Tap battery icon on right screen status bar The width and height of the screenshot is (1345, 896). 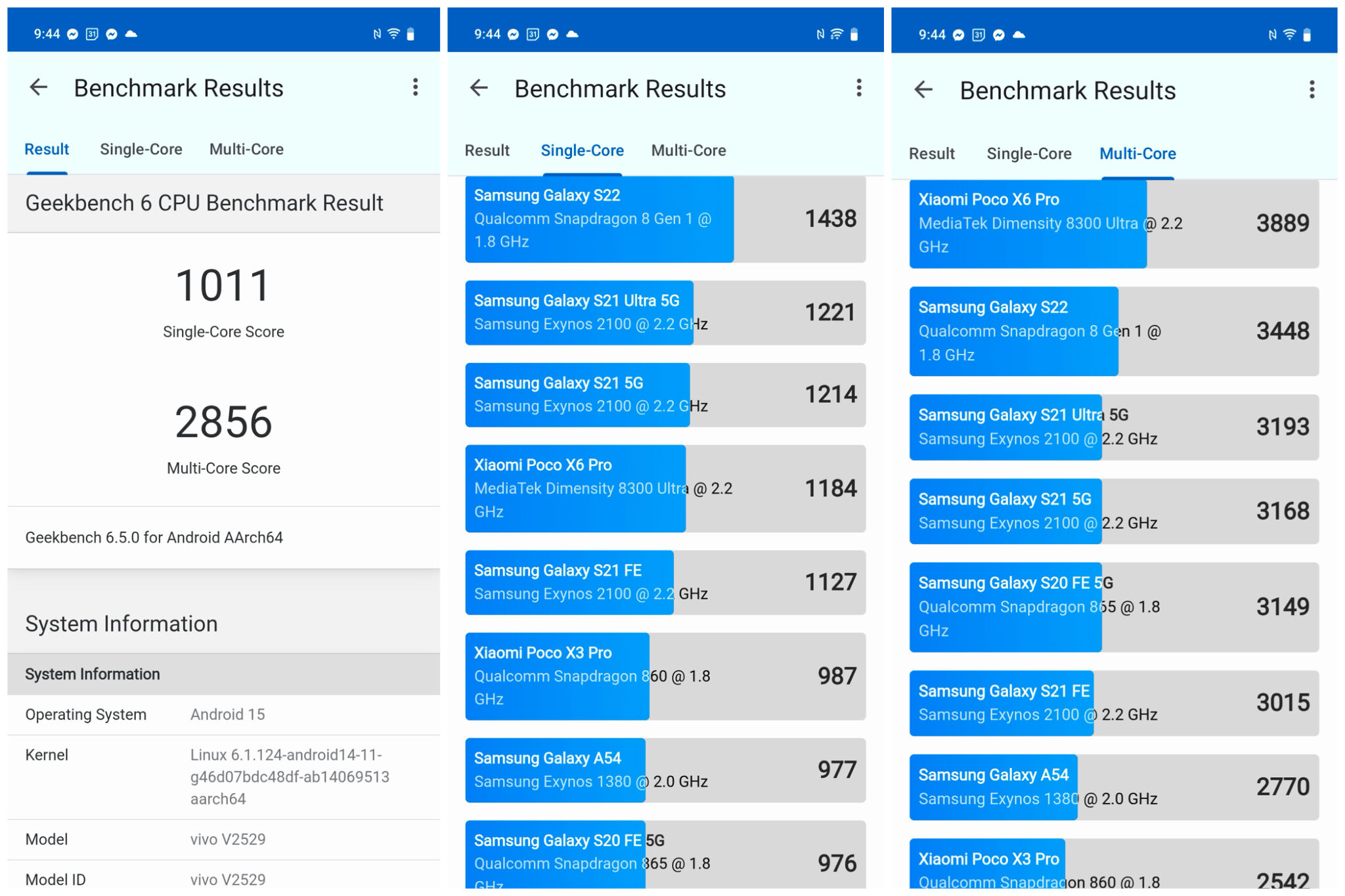click(x=1307, y=35)
